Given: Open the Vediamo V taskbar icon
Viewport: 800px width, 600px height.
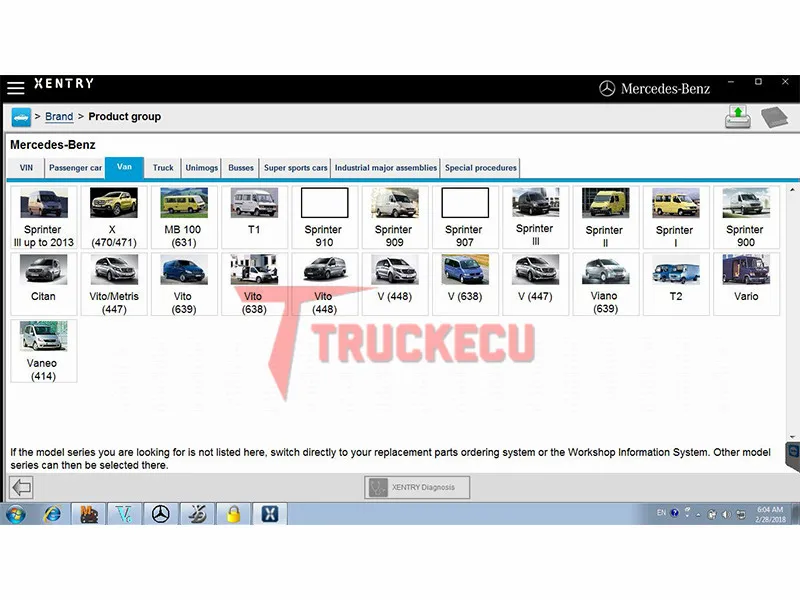Looking at the screenshot, I should click(x=124, y=514).
